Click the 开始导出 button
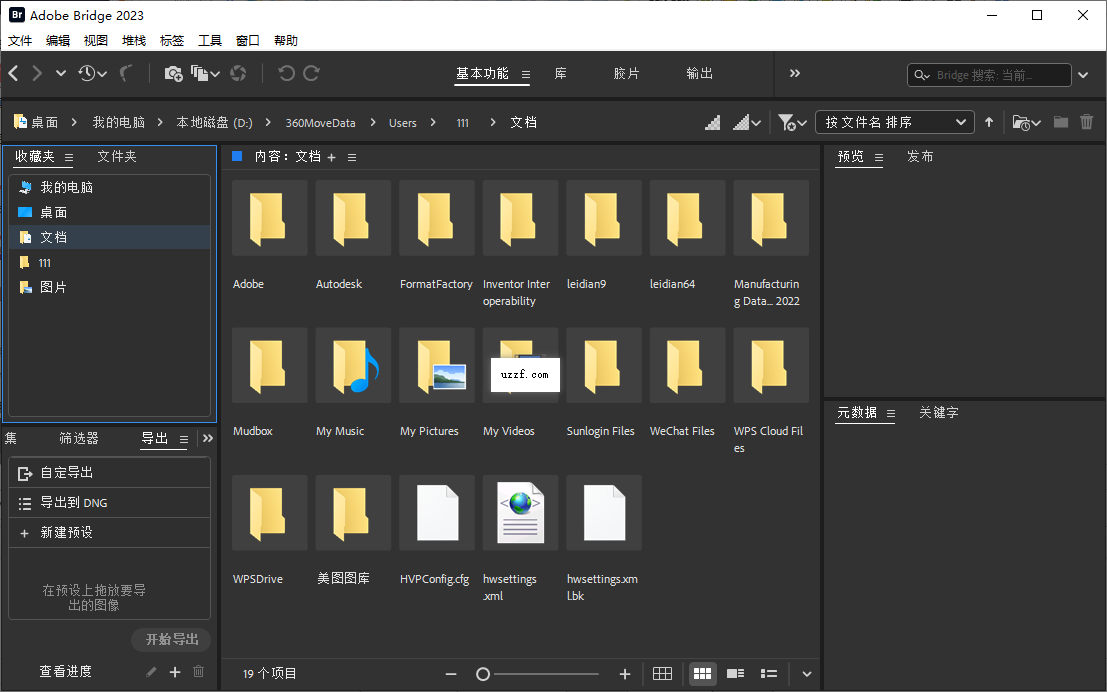This screenshot has width=1107, height=692. click(170, 639)
